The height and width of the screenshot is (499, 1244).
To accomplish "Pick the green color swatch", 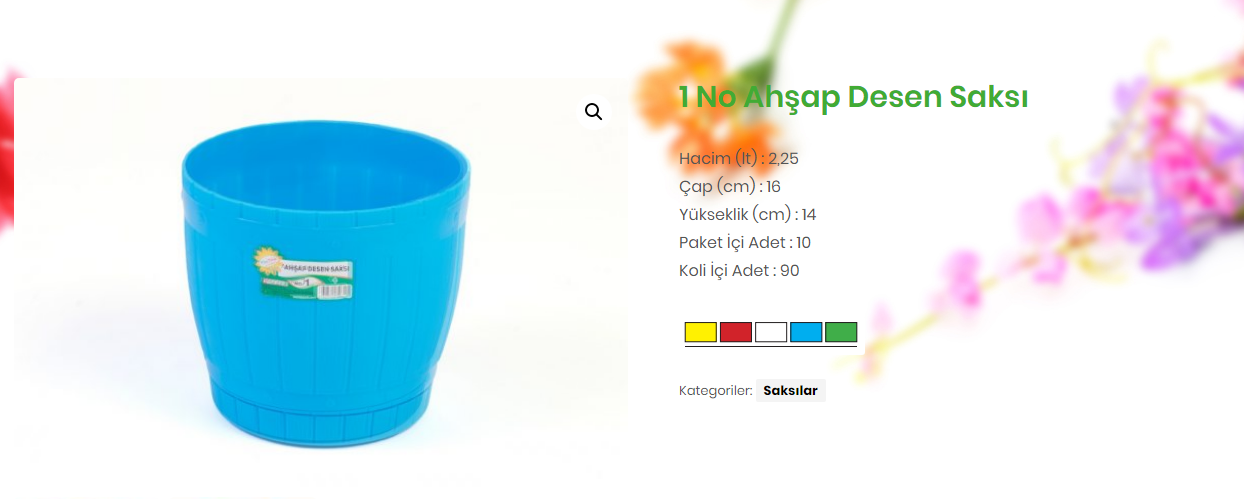I will tap(841, 332).
